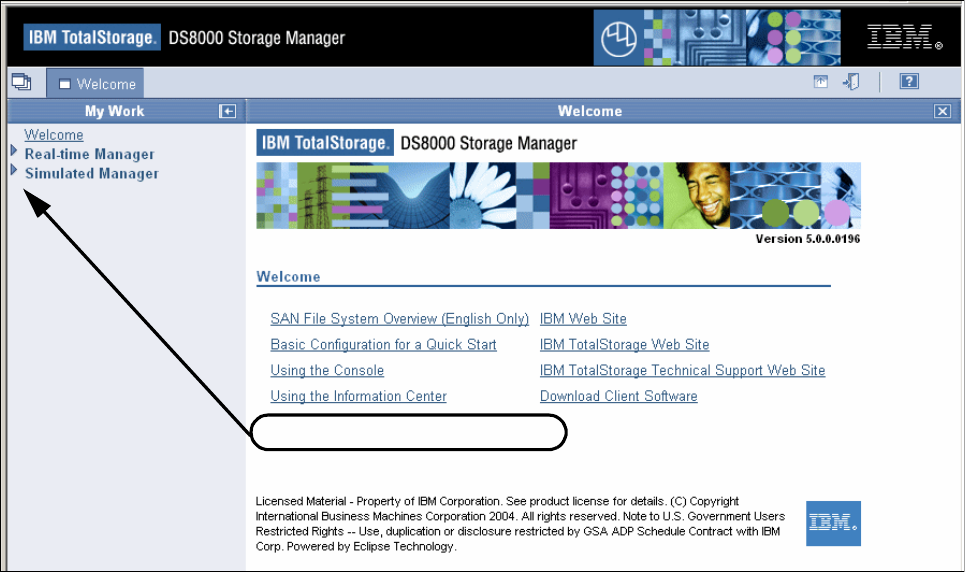Open Using the Information Center link

point(358,397)
